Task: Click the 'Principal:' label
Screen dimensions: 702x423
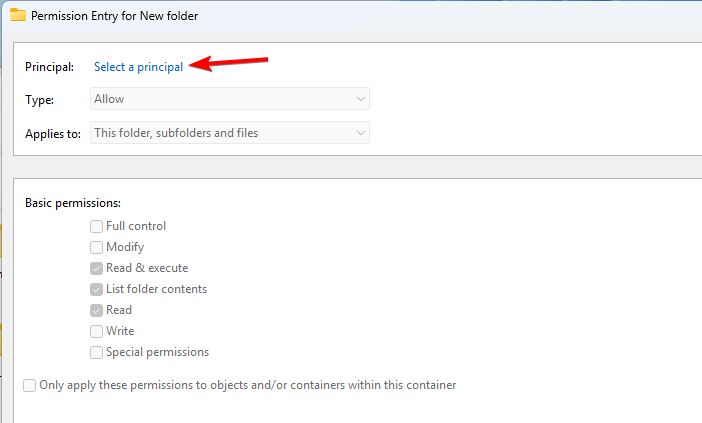Action: click(50, 67)
